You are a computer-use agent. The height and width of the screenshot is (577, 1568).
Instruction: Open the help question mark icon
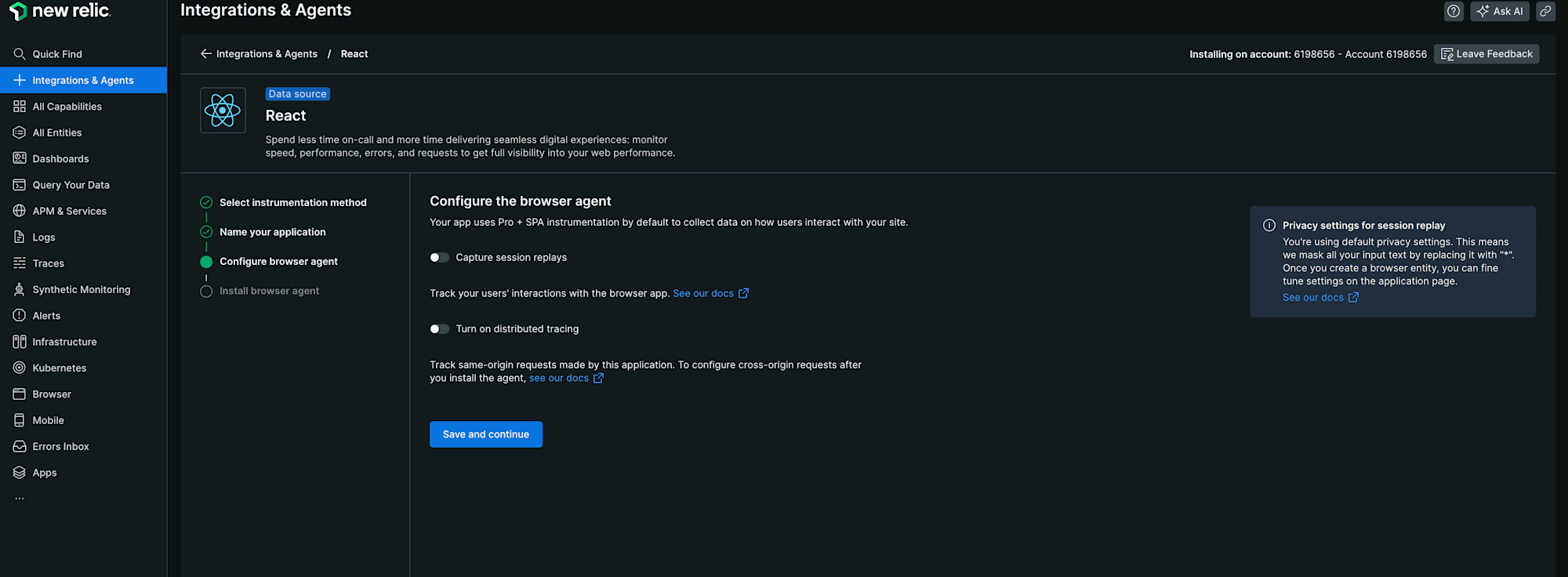pos(1454,11)
